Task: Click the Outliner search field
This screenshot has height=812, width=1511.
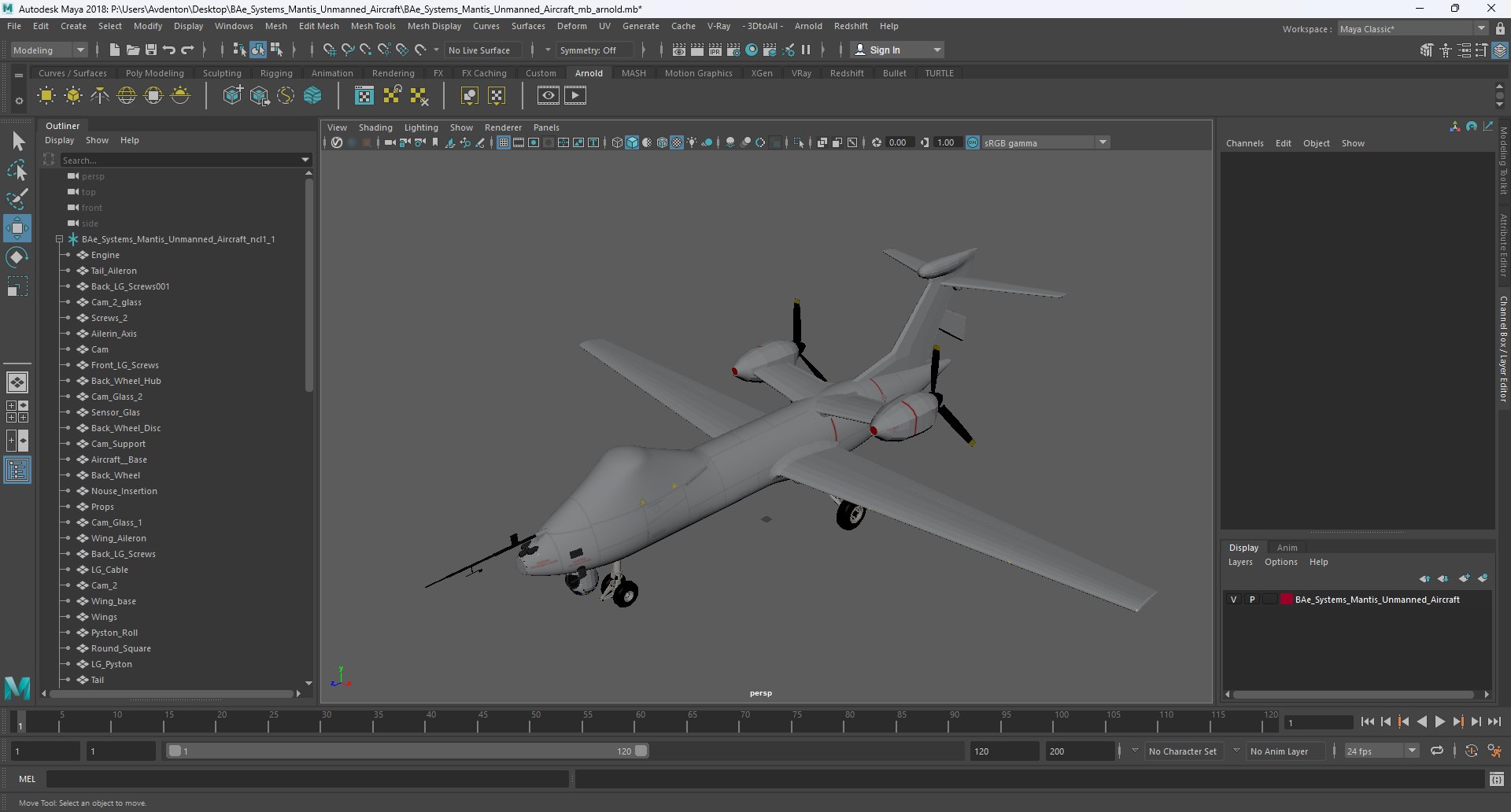Action: tap(179, 160)
